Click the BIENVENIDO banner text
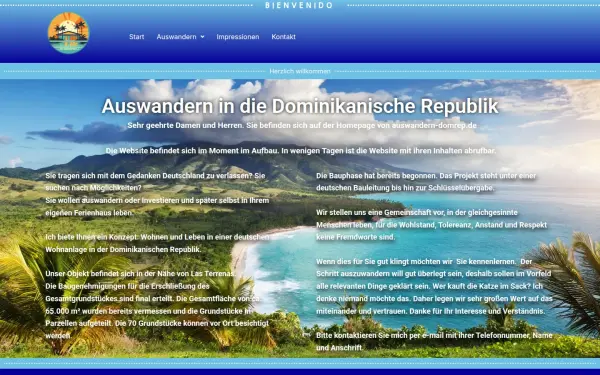 click(x=299, y=5)
